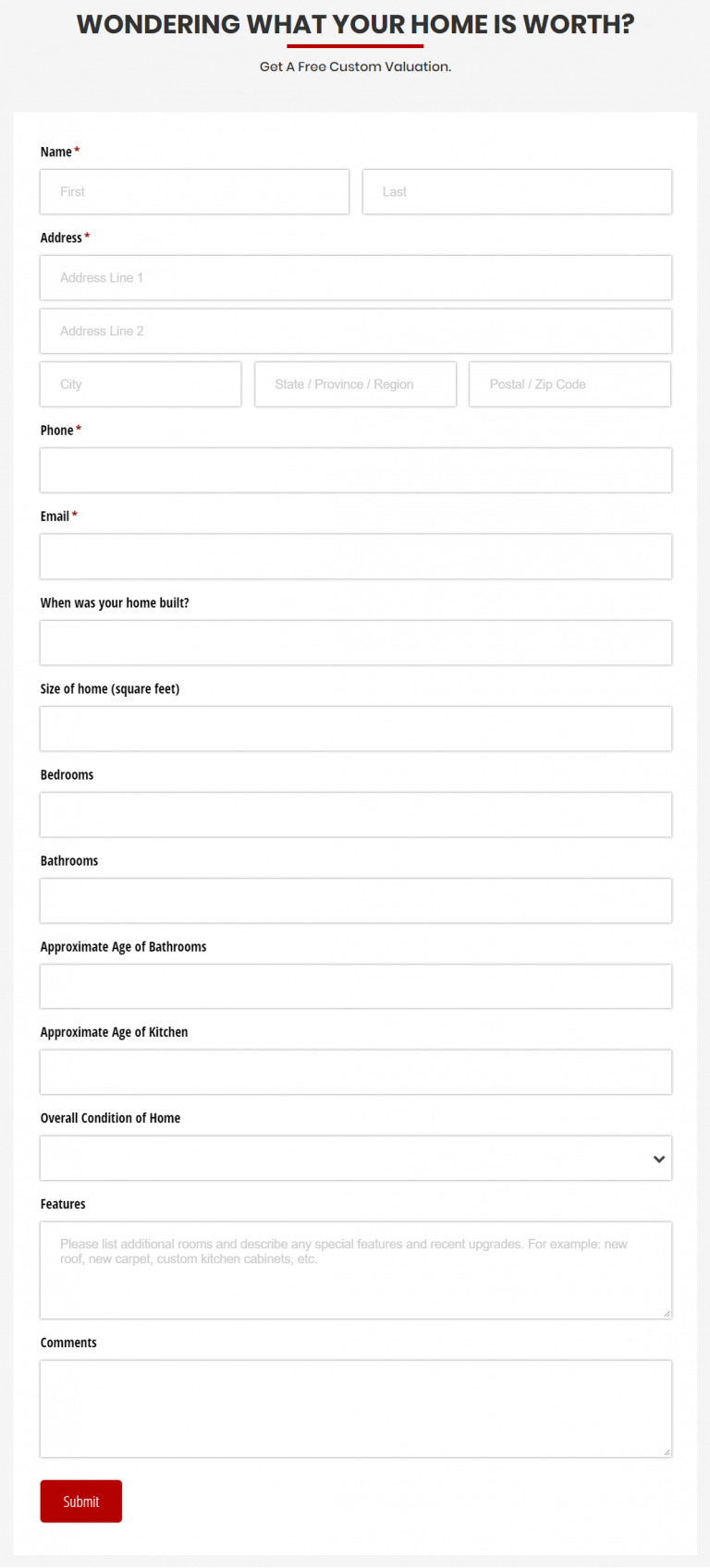Image resolution: width=710 pixels, height=1568 pixels.
Task: Click inside the Comments text area
Action: (355, 1407)
